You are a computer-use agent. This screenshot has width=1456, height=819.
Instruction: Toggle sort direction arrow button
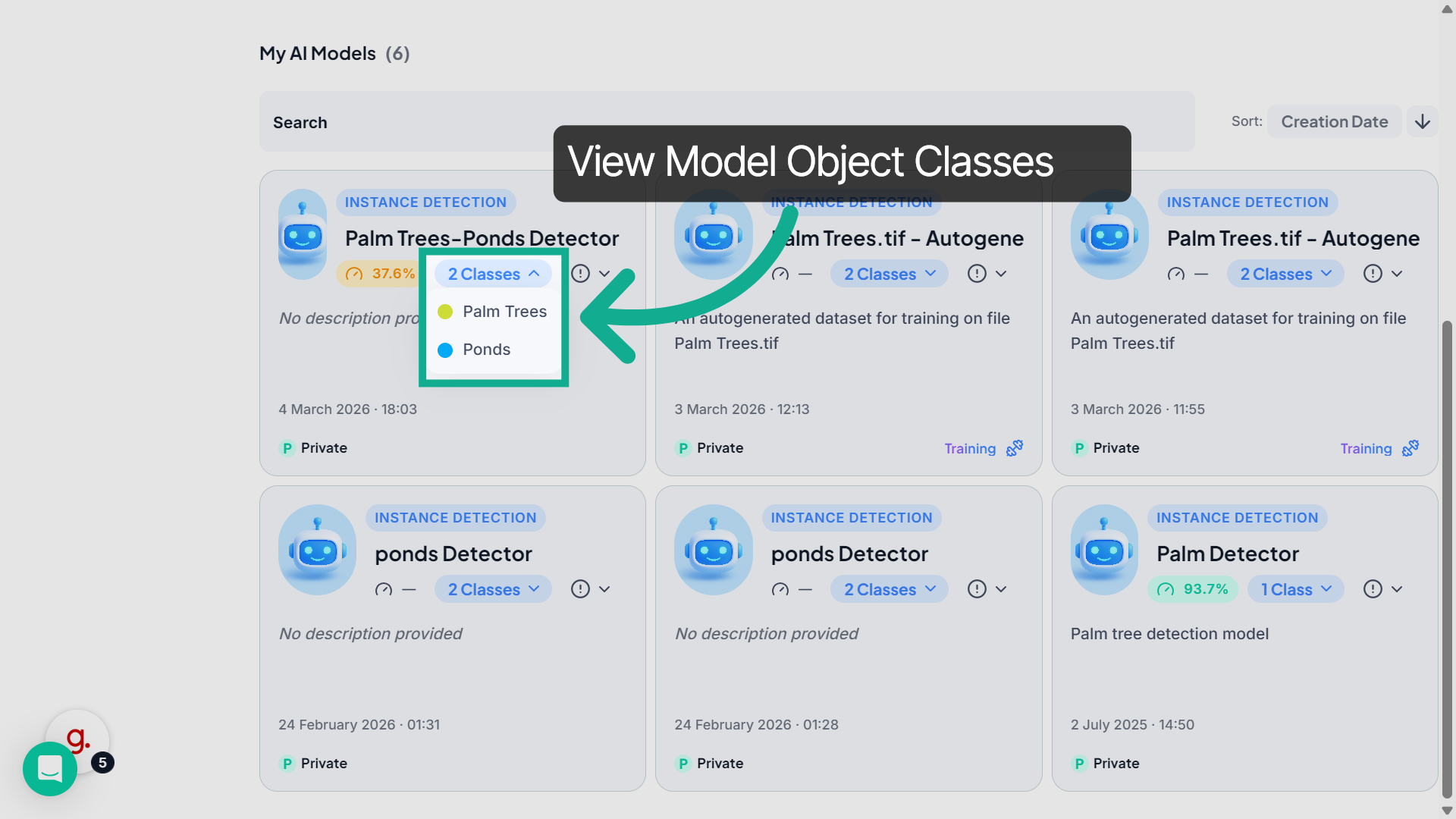click(1423, 121)
